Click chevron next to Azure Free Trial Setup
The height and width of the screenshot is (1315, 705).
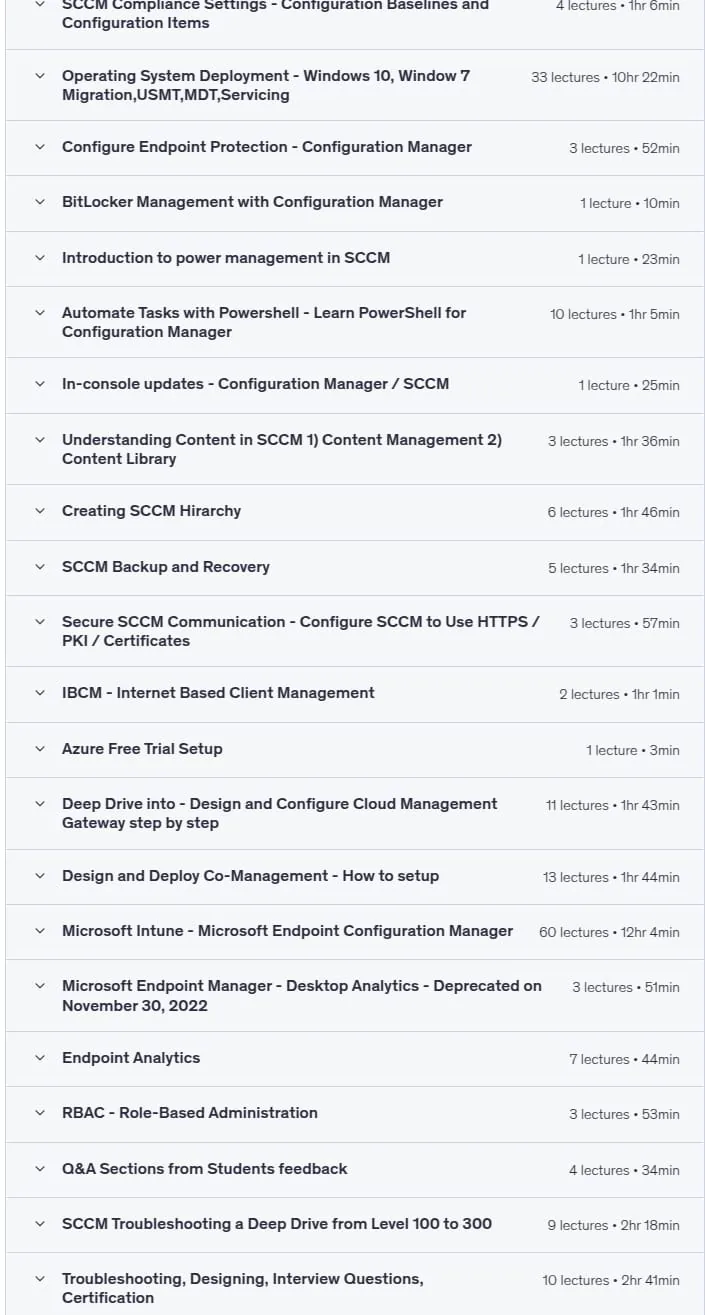(x=40, y=749)
